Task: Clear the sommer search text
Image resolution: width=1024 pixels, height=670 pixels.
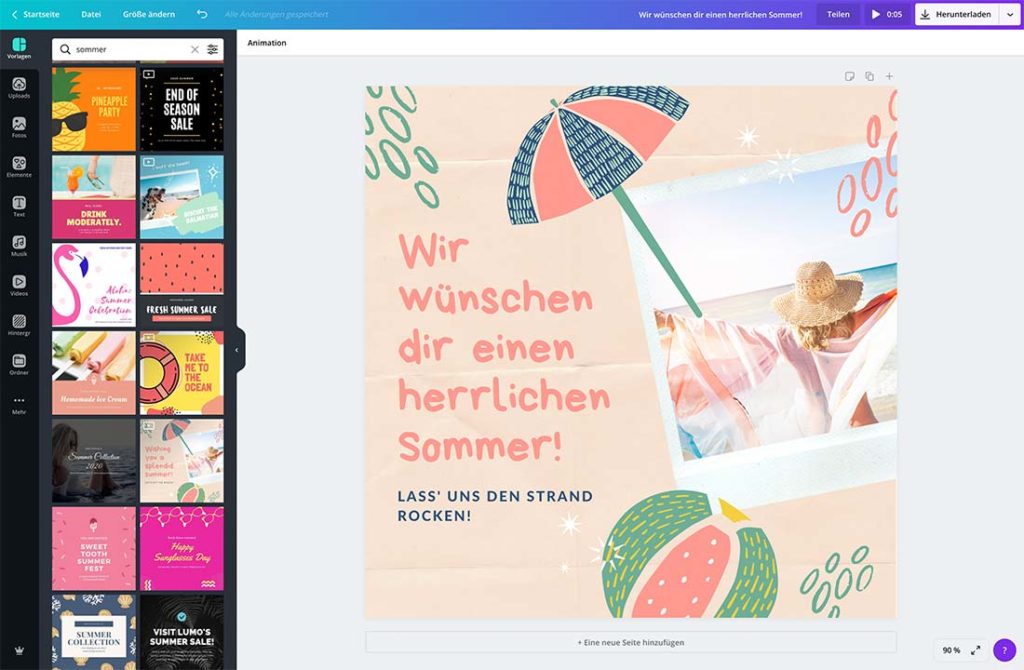Action: pyautogui.click(x=195, y=49)
